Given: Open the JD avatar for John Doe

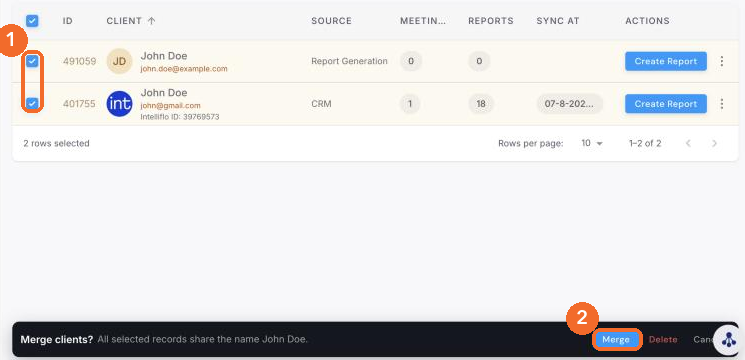Looking at the screenshot, I should [x=119, y=61].
